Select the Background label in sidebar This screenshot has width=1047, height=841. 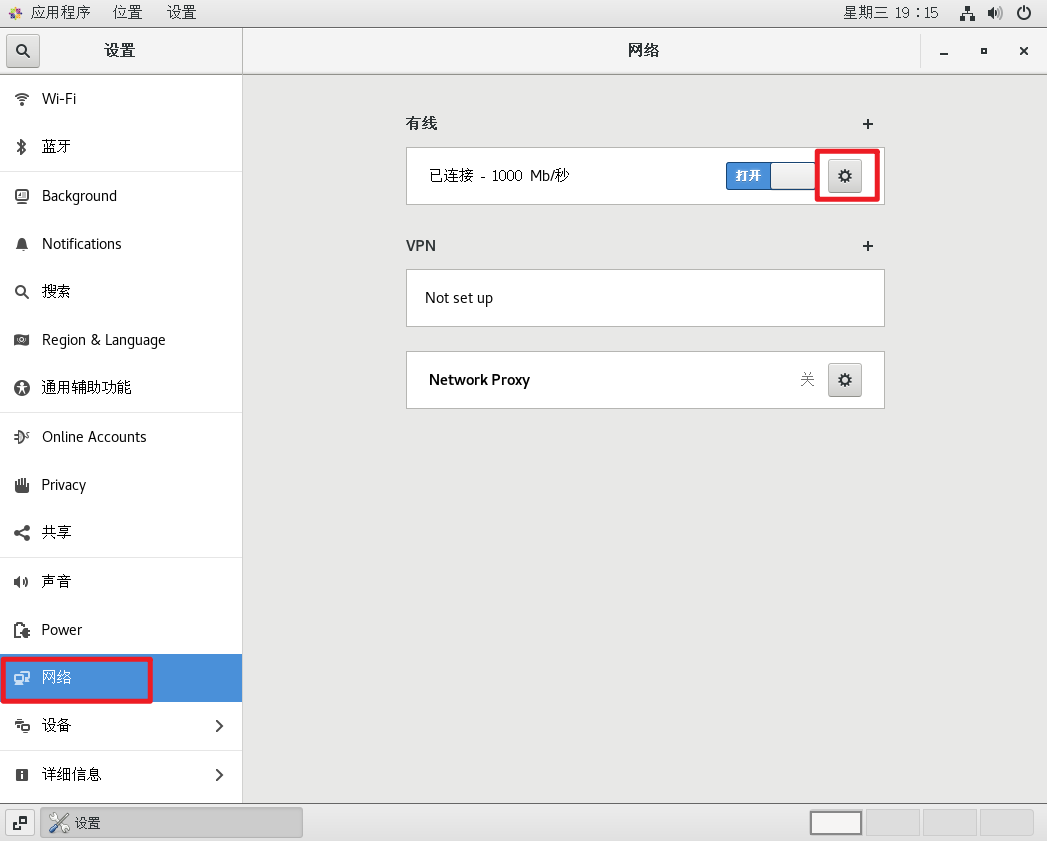pyautogui.click(x=79, y=196)
